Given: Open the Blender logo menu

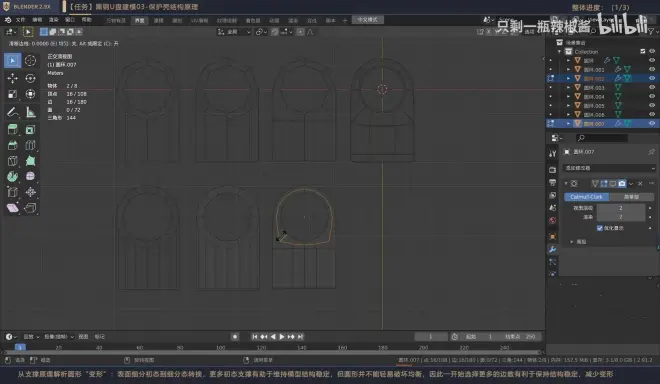Looking at the screenshot, I should (8, 20).
